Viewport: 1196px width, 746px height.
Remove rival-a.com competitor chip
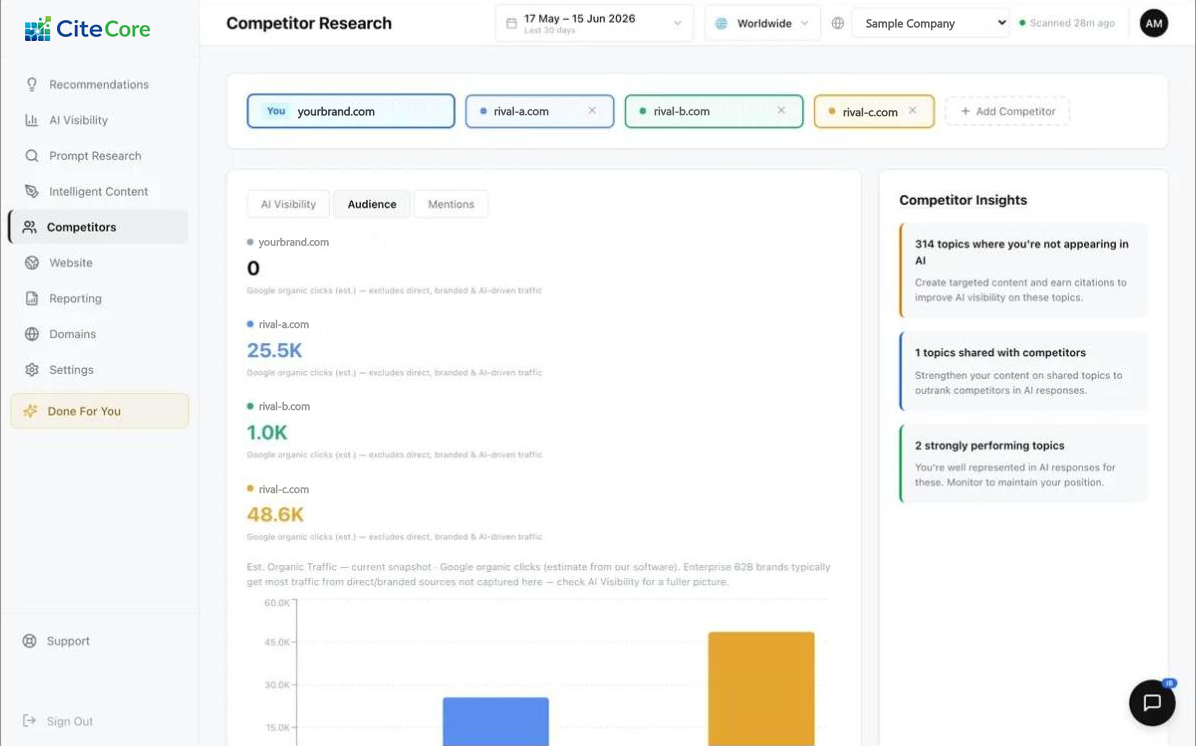click(592, 111)
